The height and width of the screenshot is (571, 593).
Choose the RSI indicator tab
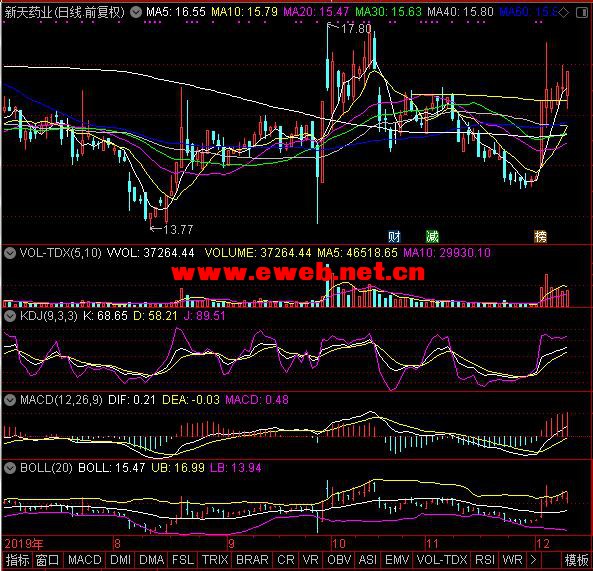484,559
